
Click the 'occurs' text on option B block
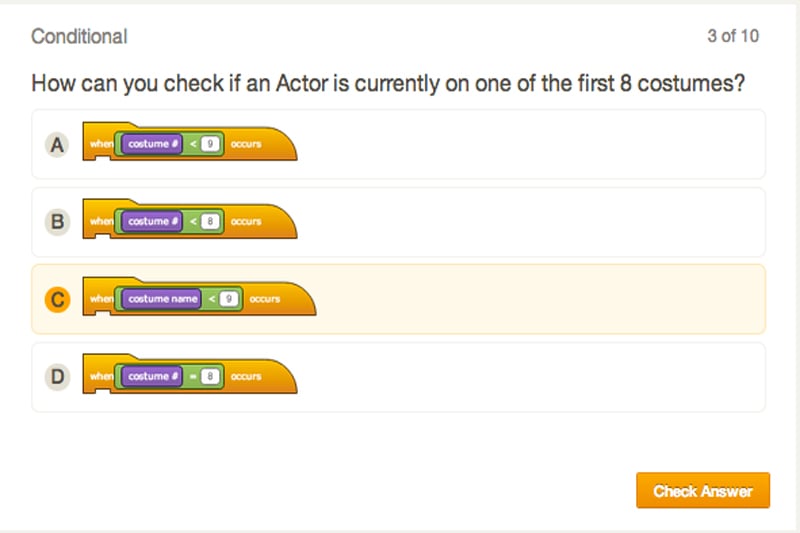[246, 221]
